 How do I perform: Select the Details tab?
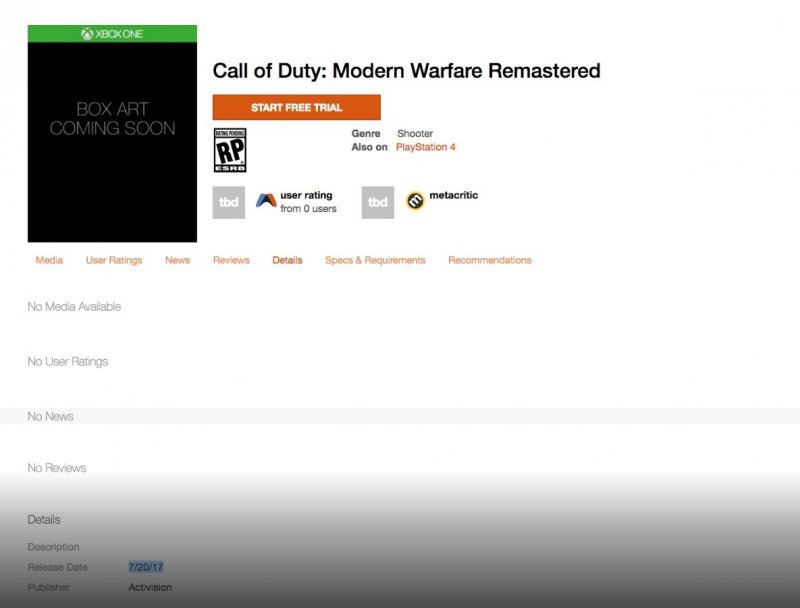coord(287,260)
